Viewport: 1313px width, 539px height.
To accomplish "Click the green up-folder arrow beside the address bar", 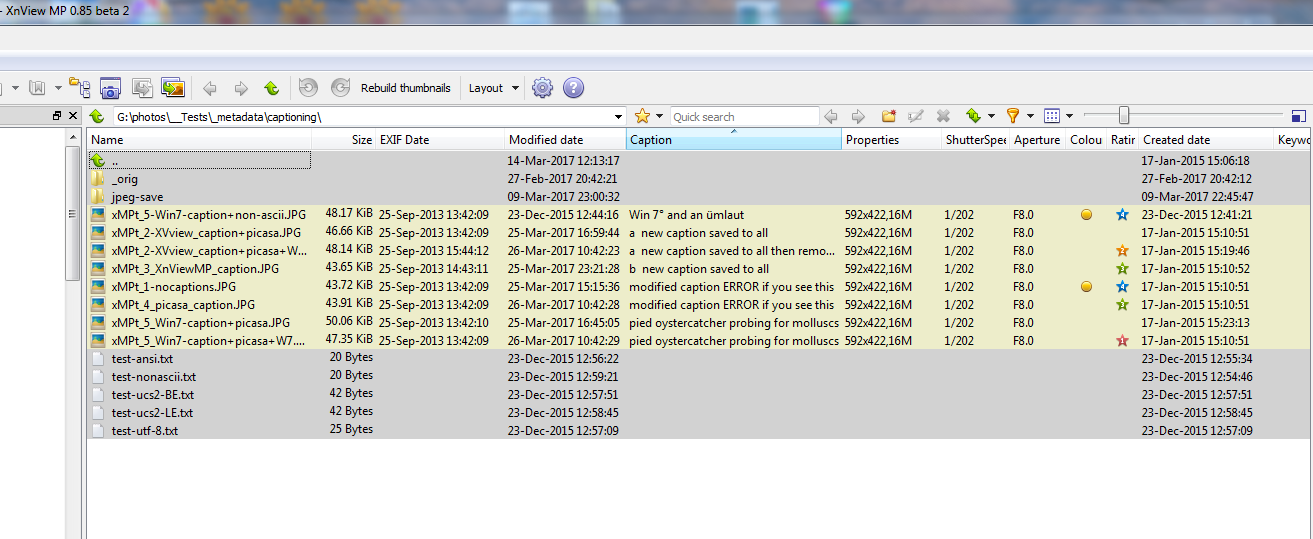I will (97, 117).
